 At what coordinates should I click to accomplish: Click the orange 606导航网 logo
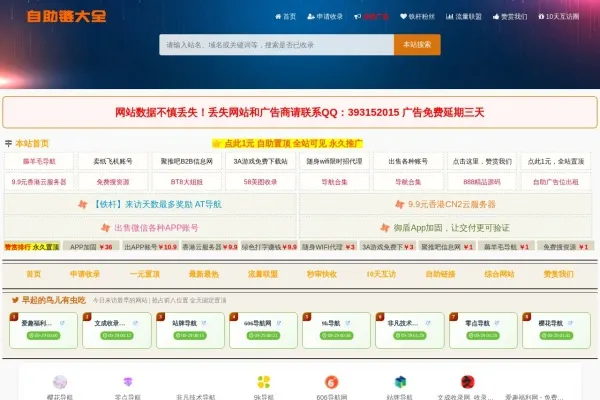331,382
